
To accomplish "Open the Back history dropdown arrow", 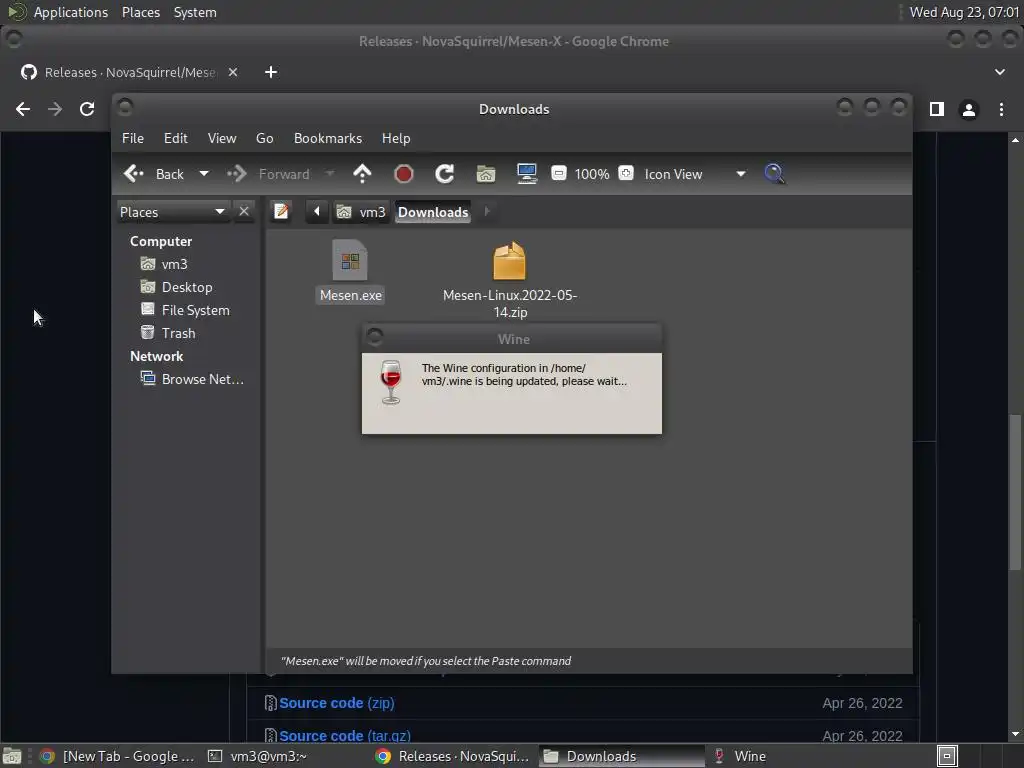I will 204,174.
